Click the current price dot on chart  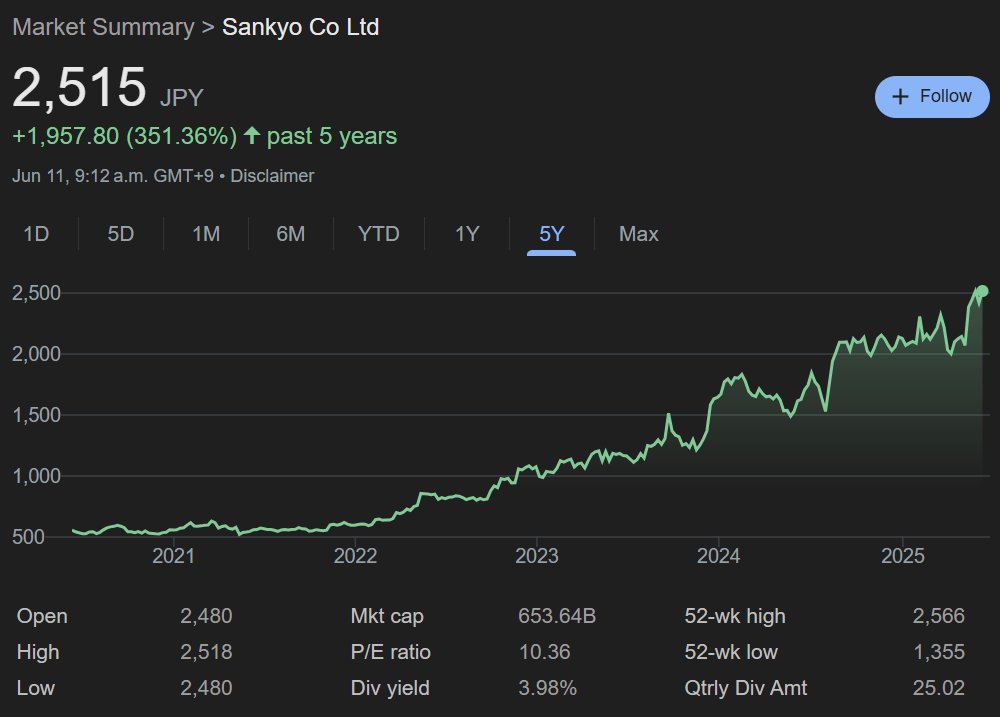point(982,291)
